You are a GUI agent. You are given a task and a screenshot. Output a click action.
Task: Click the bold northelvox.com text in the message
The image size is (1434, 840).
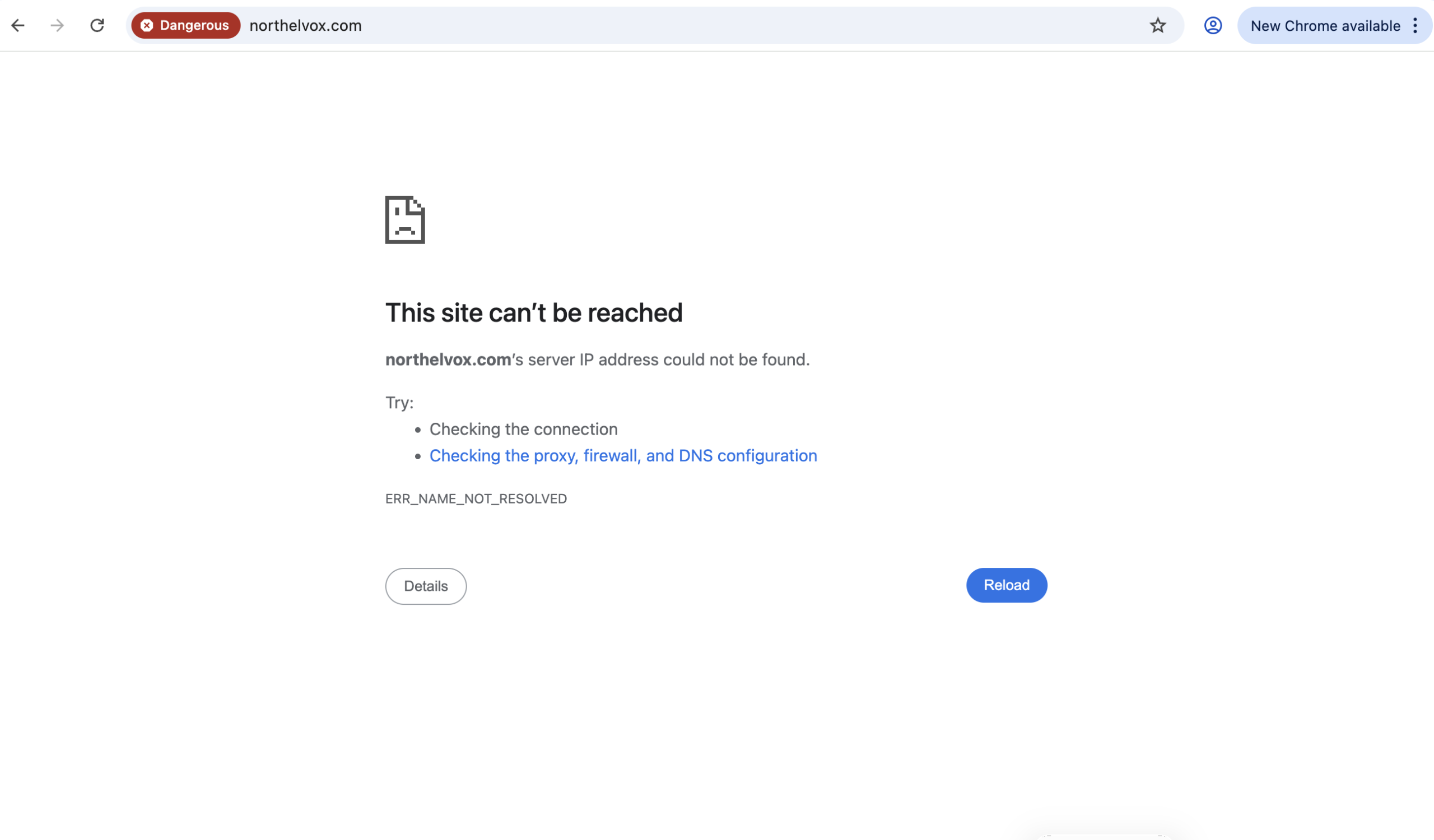coord(448,360)
